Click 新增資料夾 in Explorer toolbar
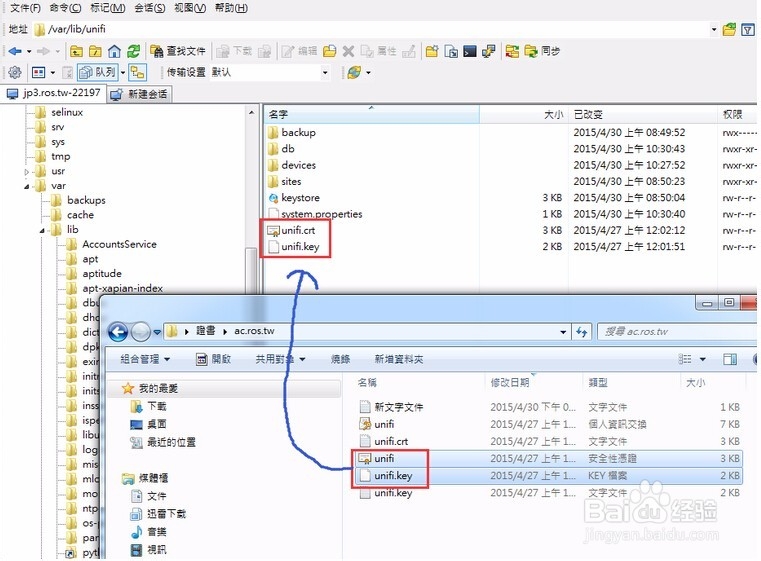The width and height of the screenshot is (761, 561). tap(399, 360)
